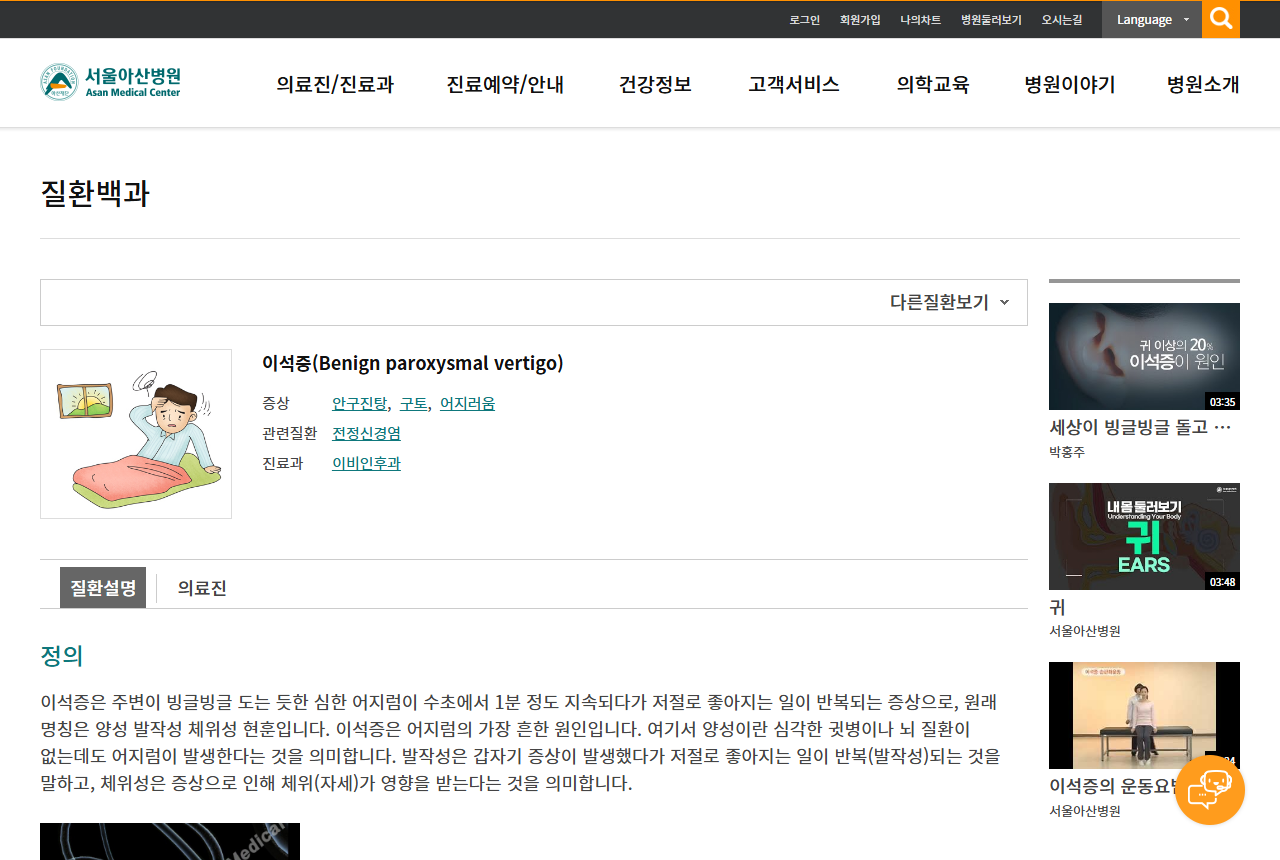Image resolution: width=1280 pixels, height=860 pixels.
Task: Open the 병원둘러보기 link
Action: tap(991, 20)
